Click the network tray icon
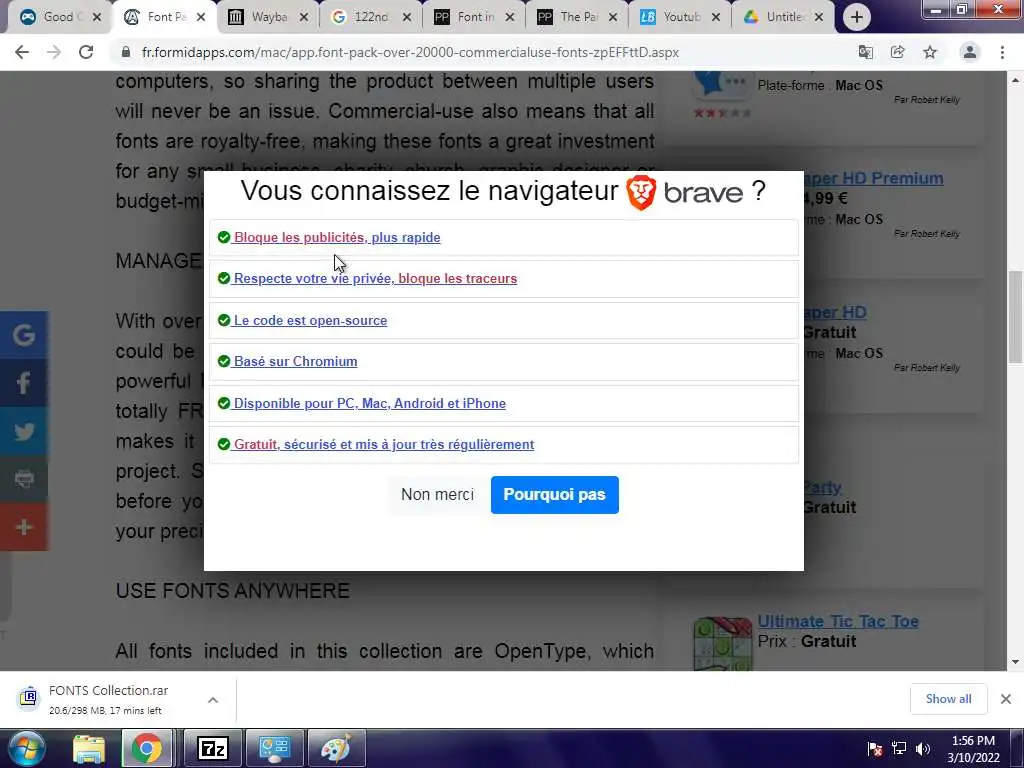1024x768 pixels. (x=899, y=749)
